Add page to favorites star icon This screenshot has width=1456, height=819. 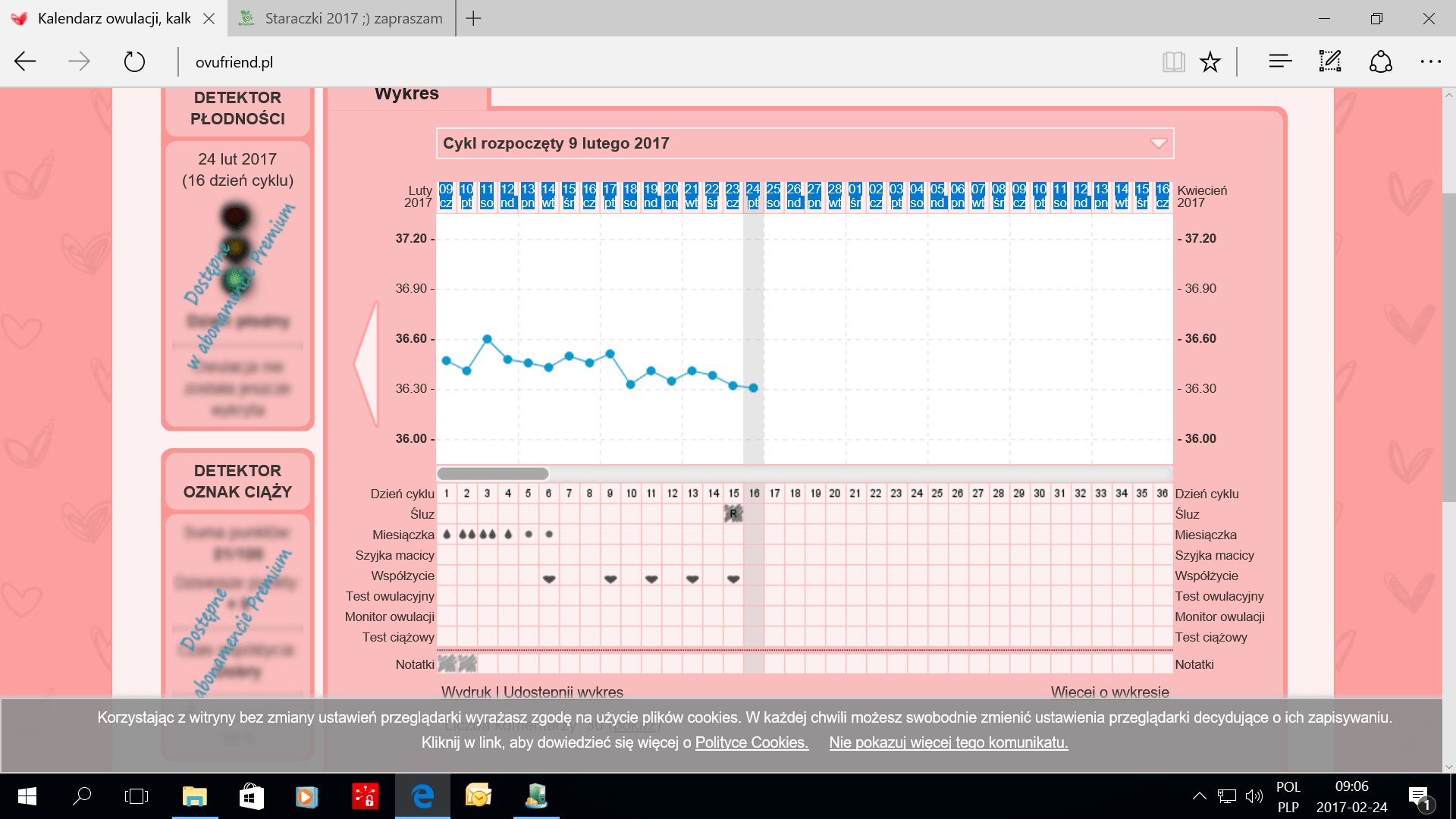1210,61
